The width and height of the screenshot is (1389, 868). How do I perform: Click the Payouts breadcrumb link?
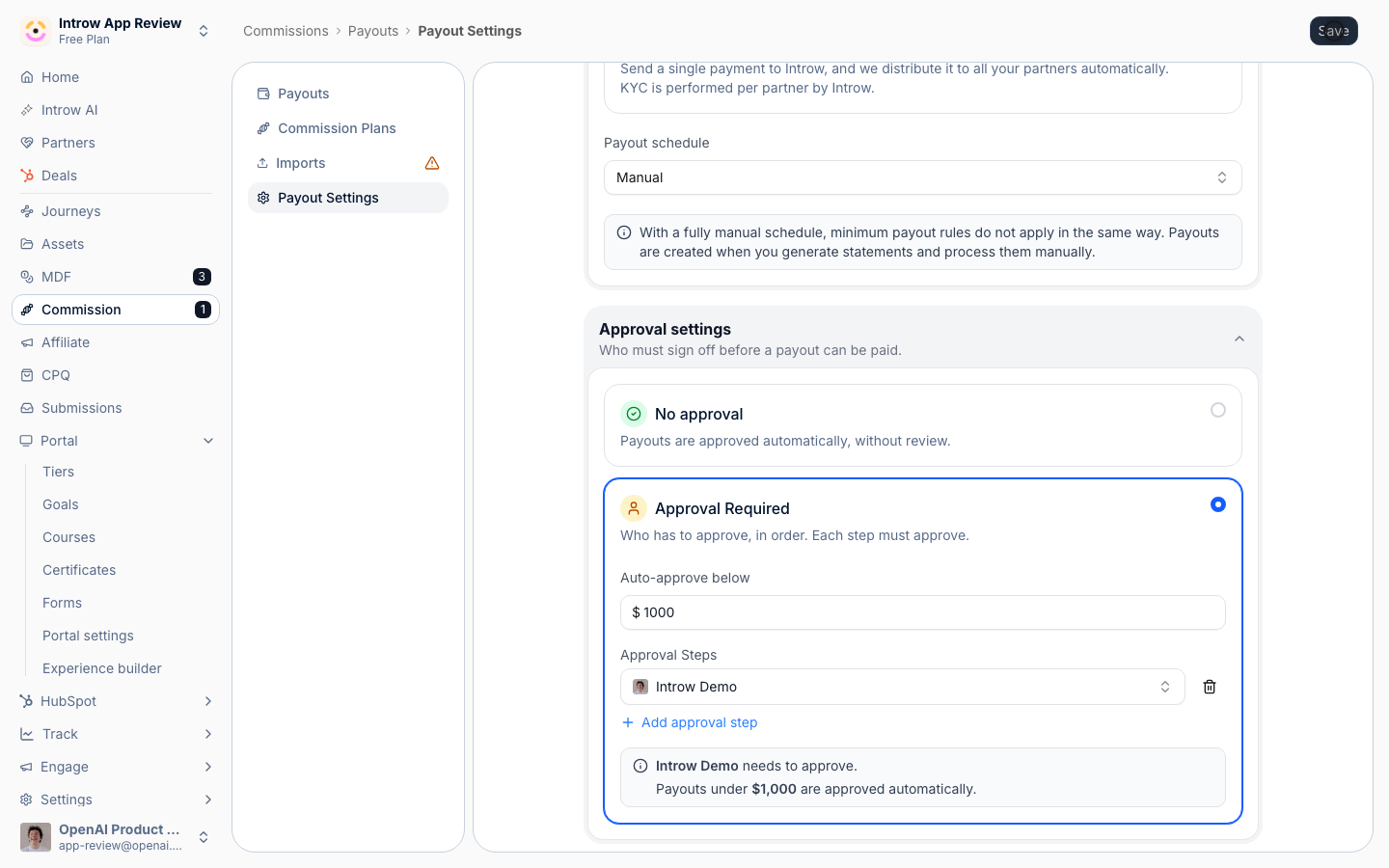tap(373, 31)
